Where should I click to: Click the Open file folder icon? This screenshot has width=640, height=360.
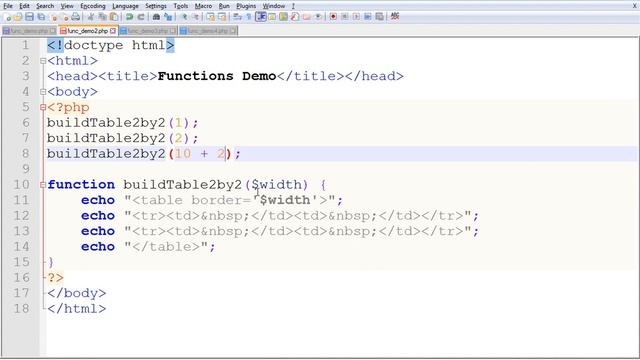18,17
